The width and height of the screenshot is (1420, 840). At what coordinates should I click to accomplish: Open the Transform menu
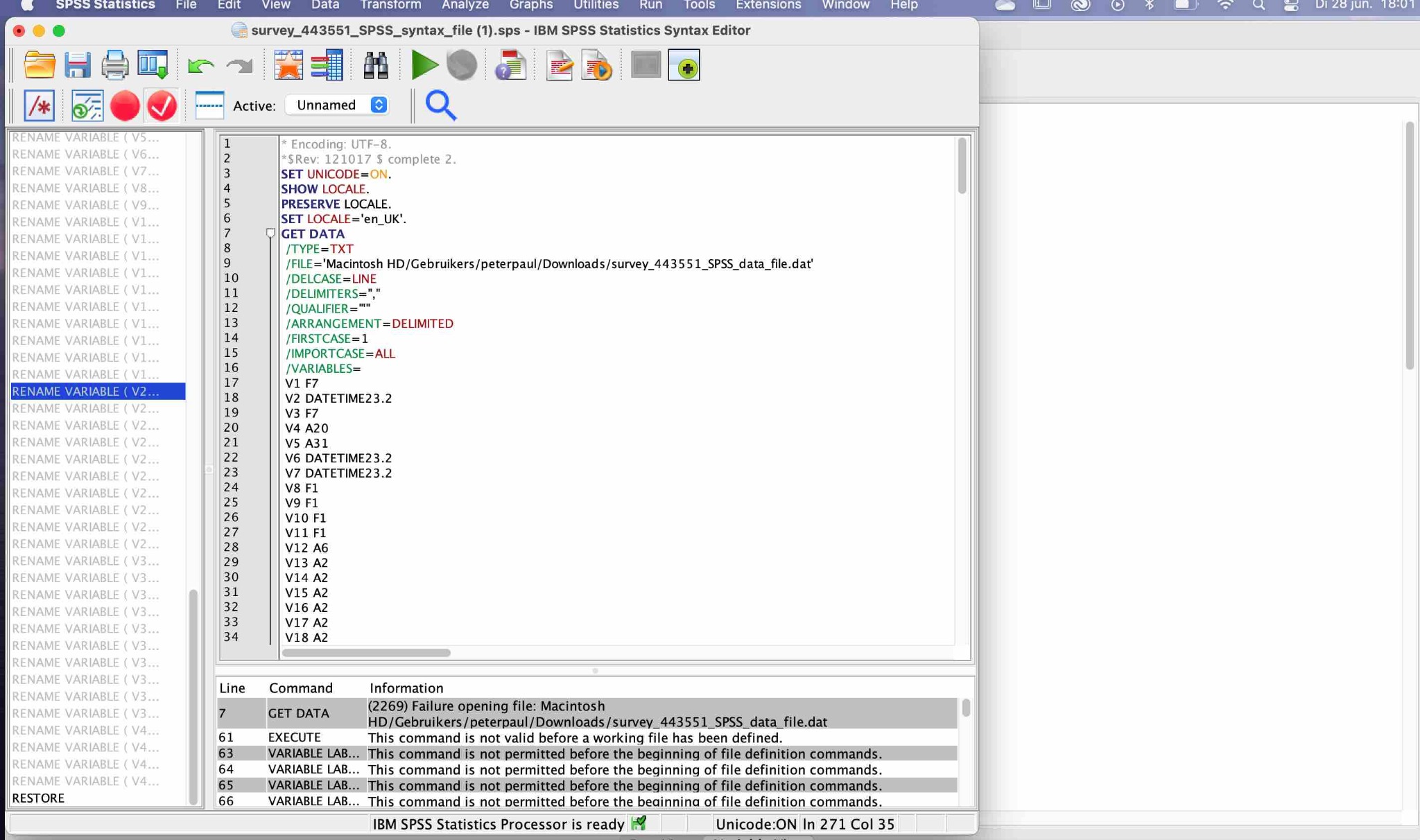coord(390,6)
